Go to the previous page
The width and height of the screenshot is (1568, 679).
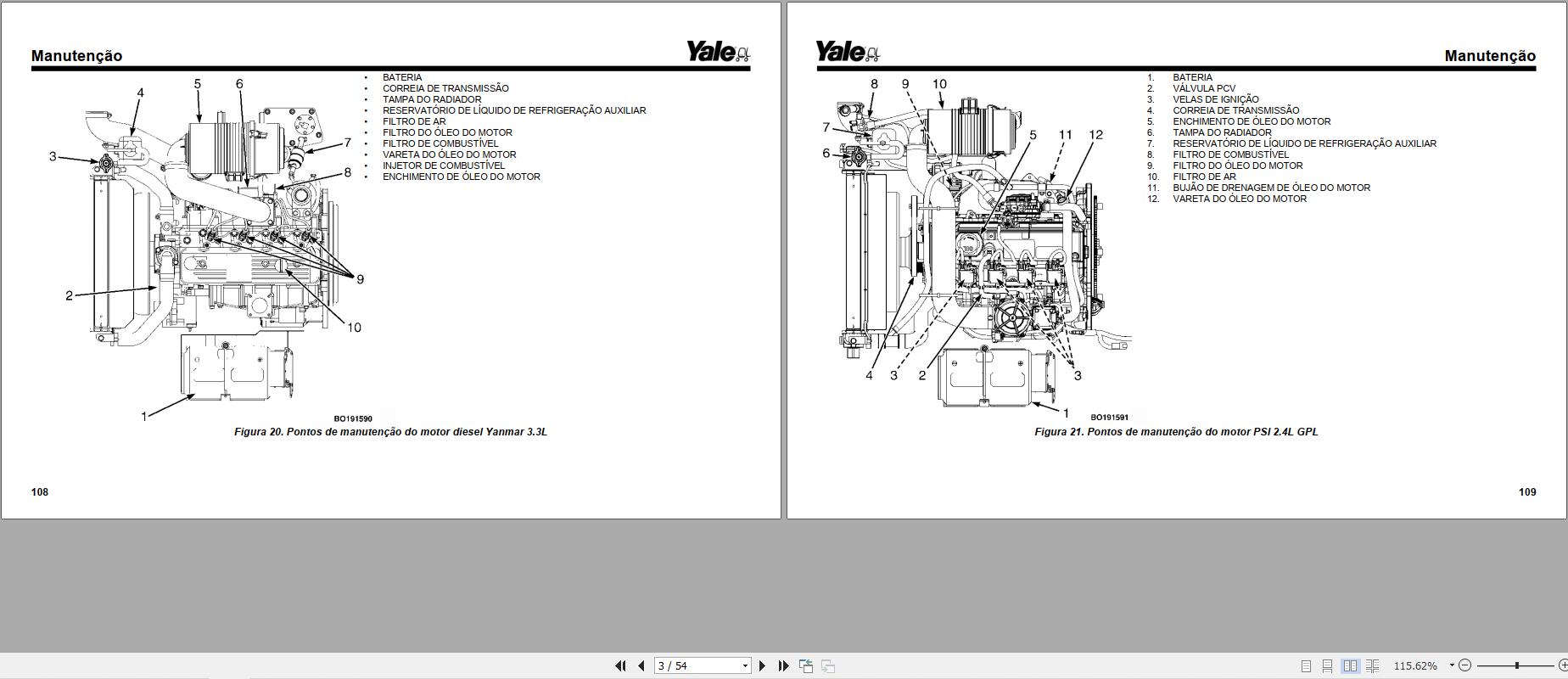(641, 666)
